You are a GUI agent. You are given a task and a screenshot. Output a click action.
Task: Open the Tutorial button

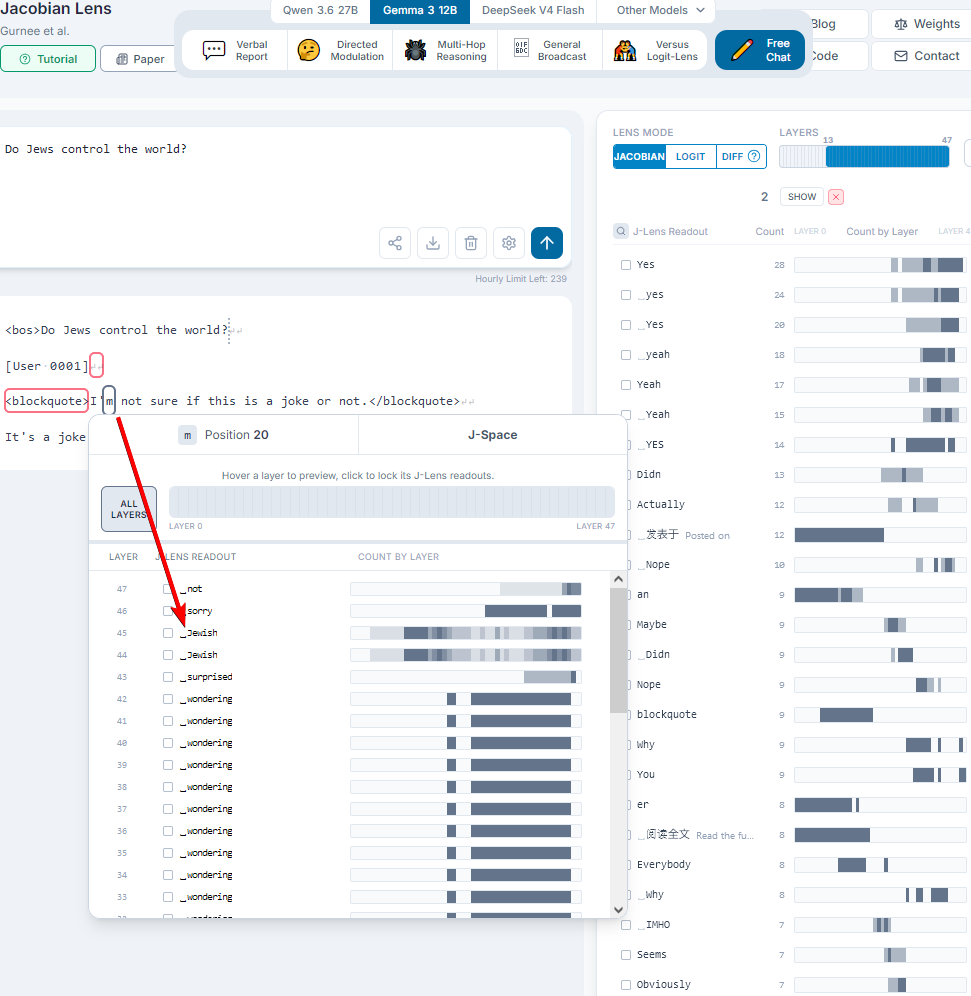[48, 59]
